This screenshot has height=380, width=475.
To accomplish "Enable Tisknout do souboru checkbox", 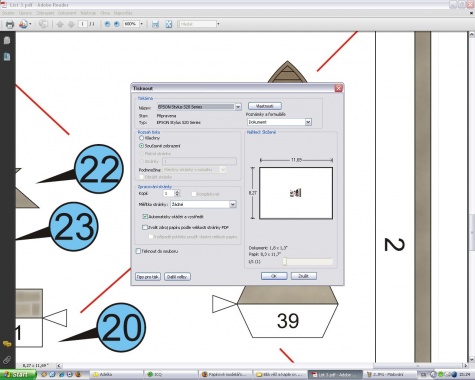I will point(138,251).
